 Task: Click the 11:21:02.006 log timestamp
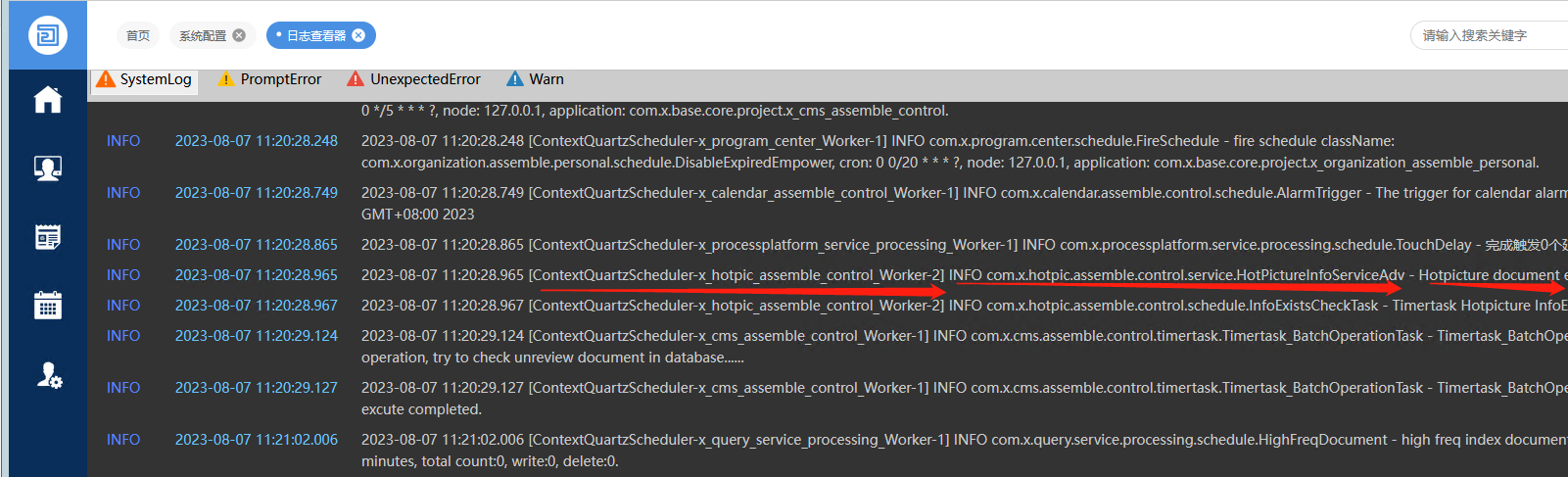pyautogui.click(x=256, y=440)
